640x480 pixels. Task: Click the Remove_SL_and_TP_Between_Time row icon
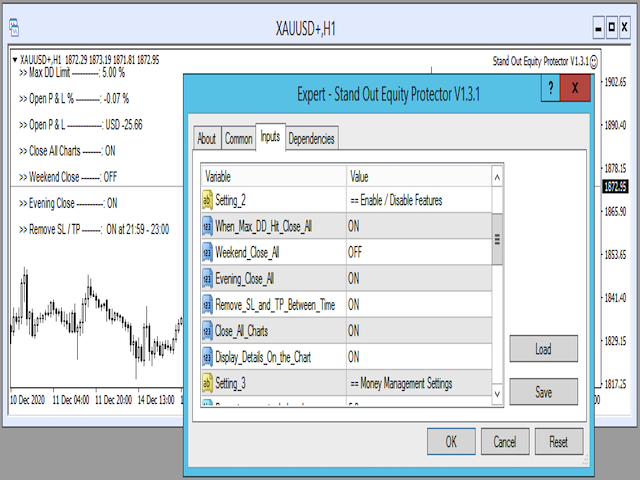click(207, 305)
